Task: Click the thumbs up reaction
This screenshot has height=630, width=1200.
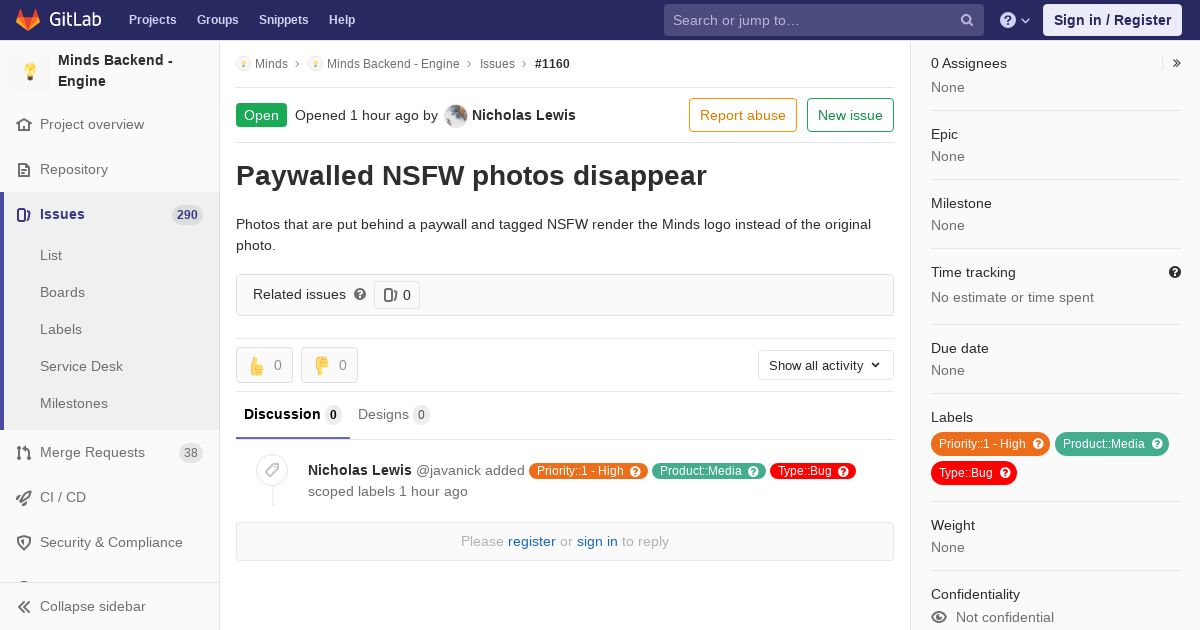Action: coord(264,365)
